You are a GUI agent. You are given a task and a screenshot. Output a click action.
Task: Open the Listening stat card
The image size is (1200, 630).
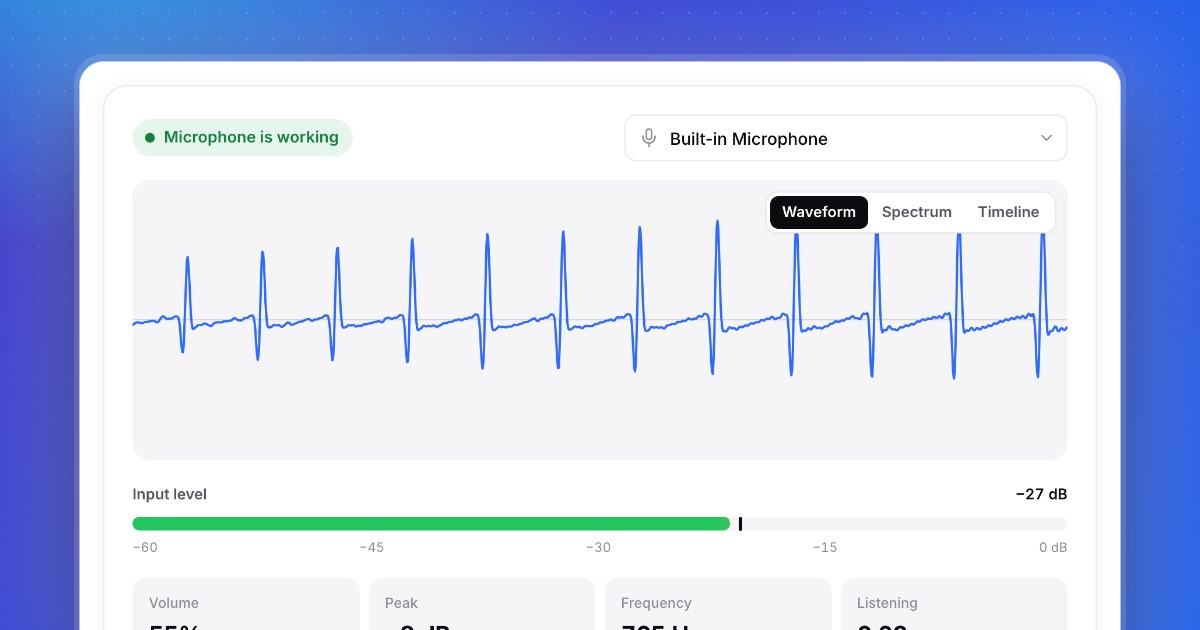(954, 604)
